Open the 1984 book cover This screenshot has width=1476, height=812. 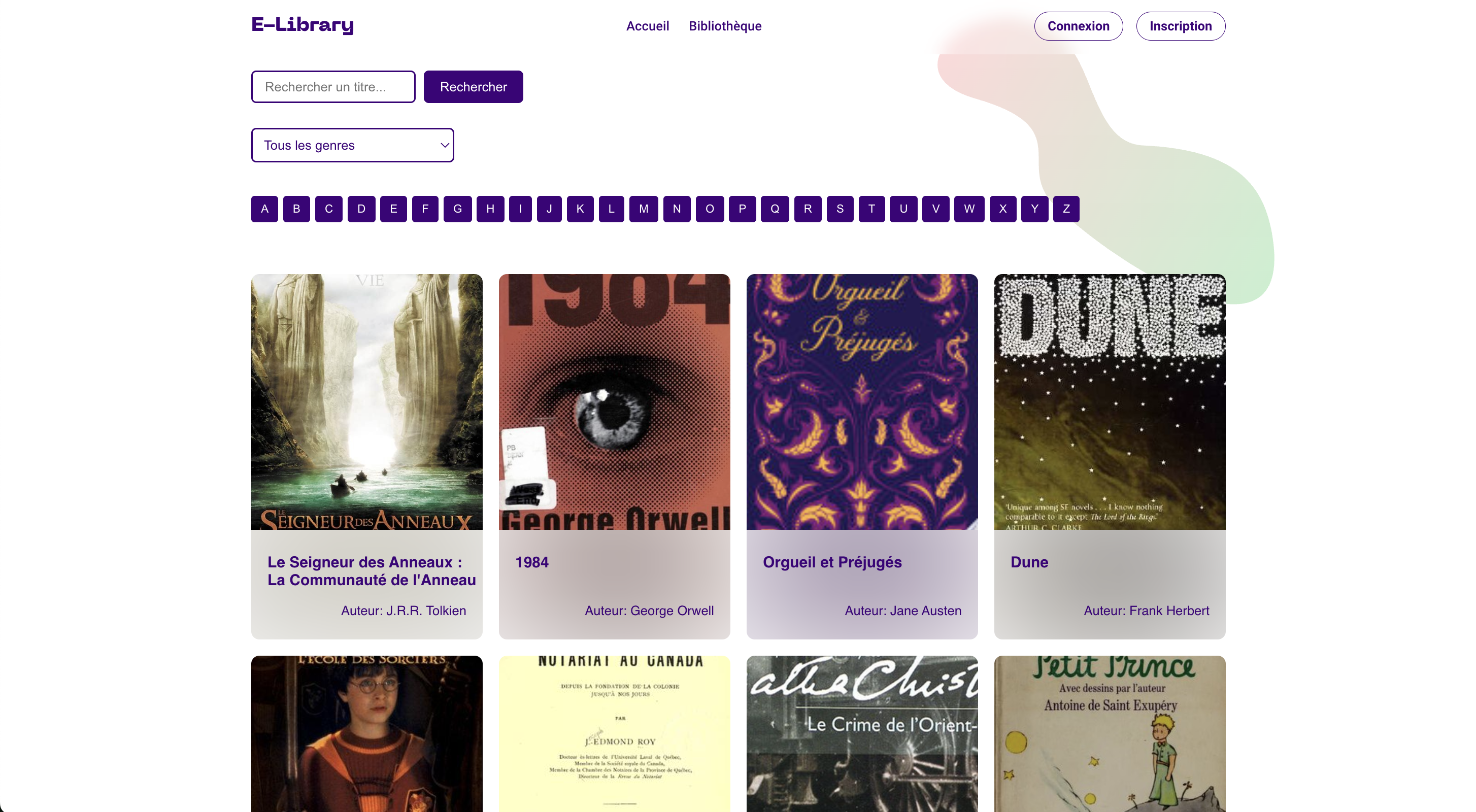[614, 402]
